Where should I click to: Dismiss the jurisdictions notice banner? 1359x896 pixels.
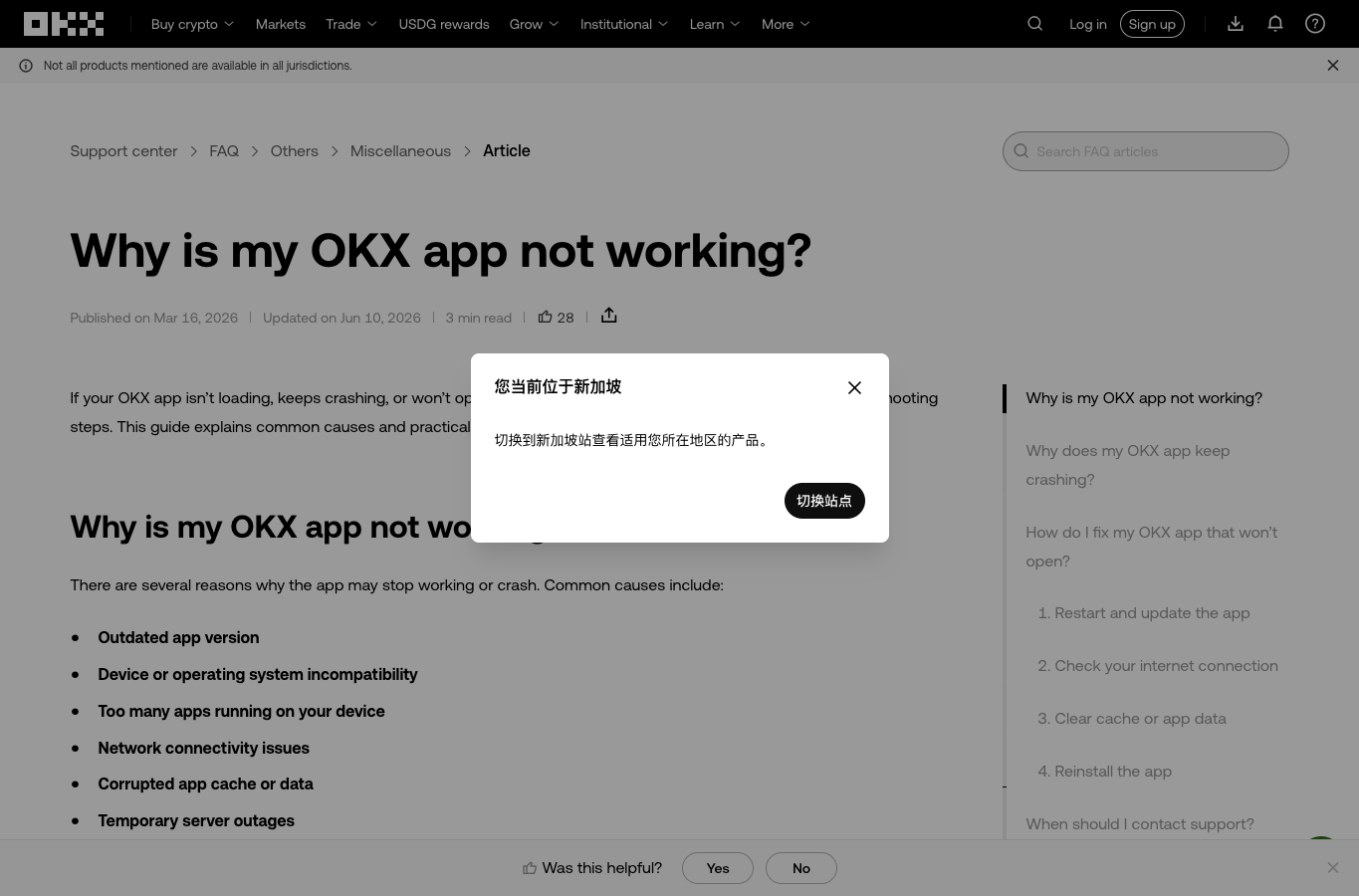click(1333, 66)
